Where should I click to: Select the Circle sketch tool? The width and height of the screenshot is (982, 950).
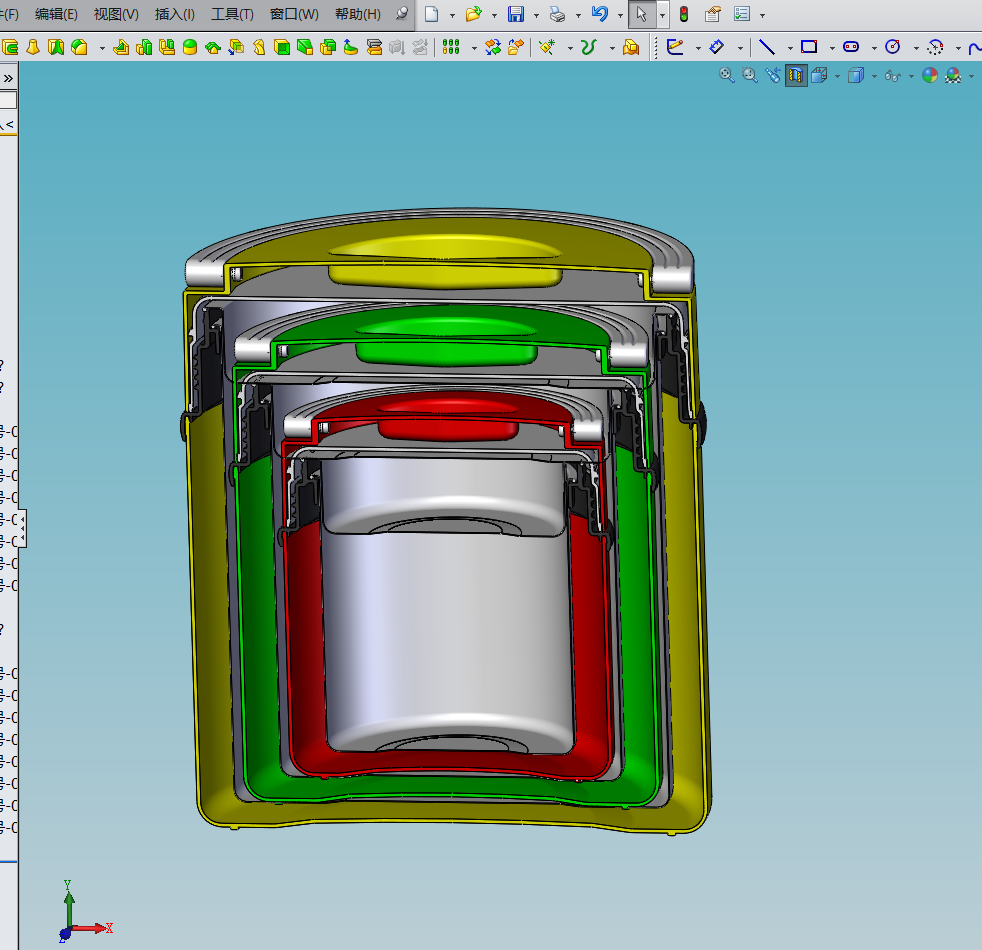coord(893,47)
